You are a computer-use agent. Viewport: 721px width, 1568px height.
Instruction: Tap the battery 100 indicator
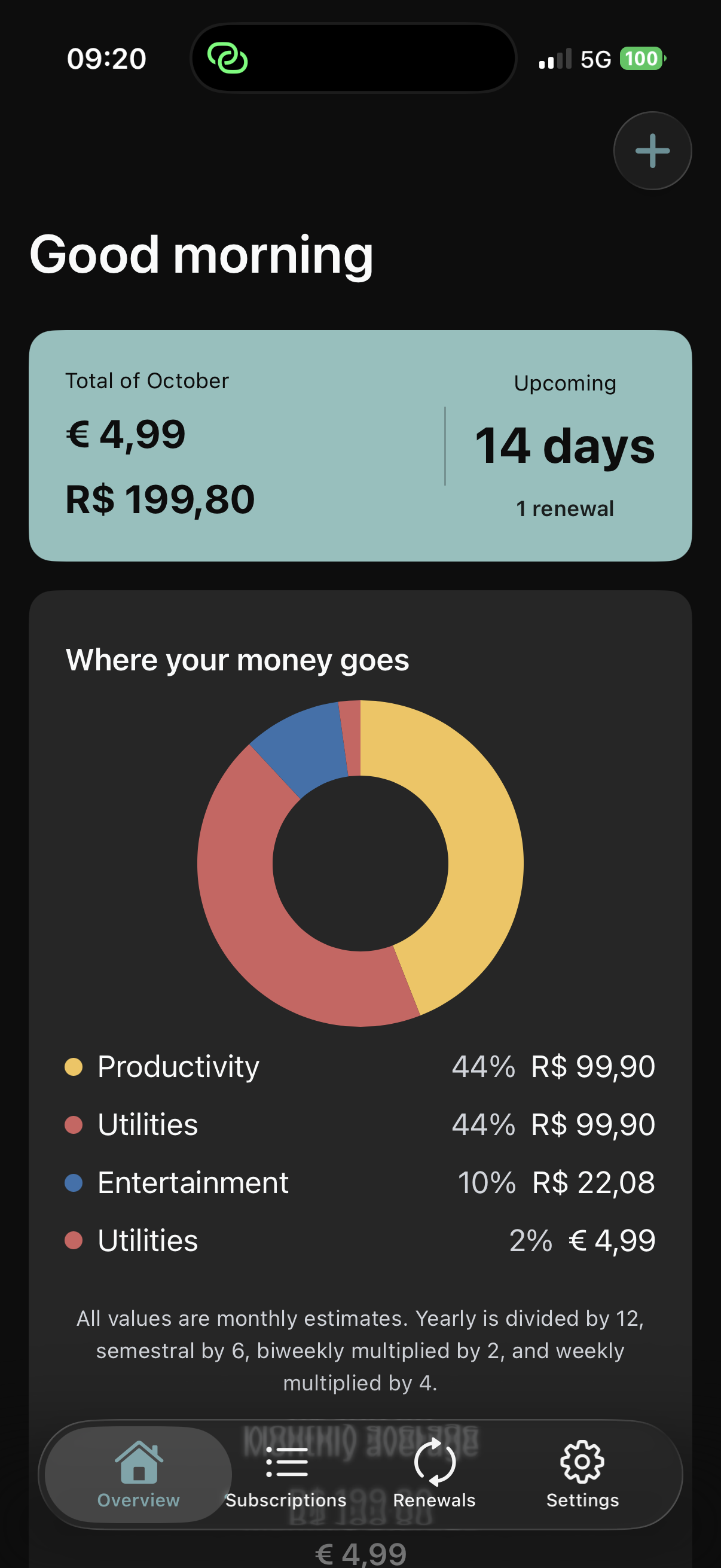(x=642, y=59)
